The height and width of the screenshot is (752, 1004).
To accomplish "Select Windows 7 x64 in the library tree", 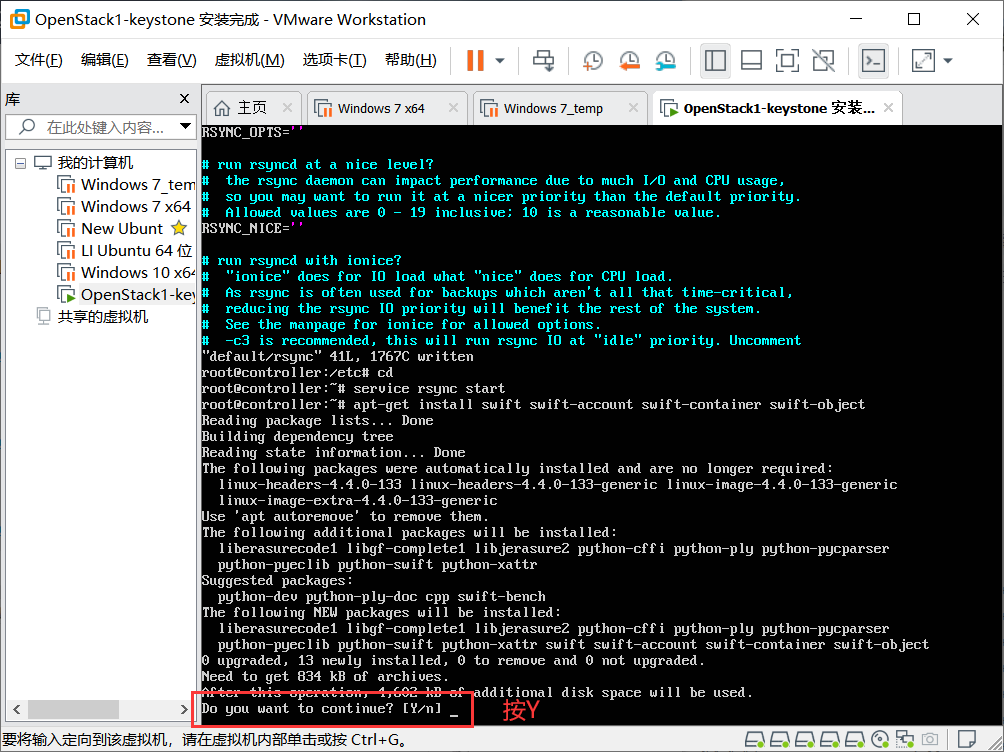I will (x=136, y=206).
